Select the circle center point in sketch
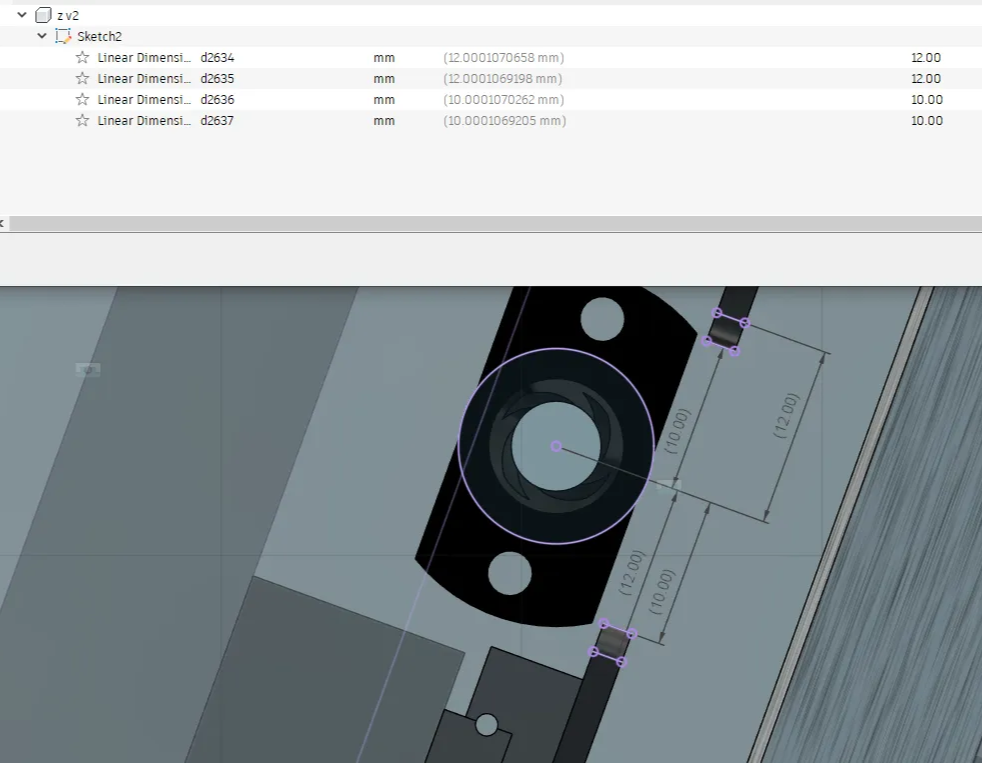The image size is (982, 763). click(x=556, y=446)
